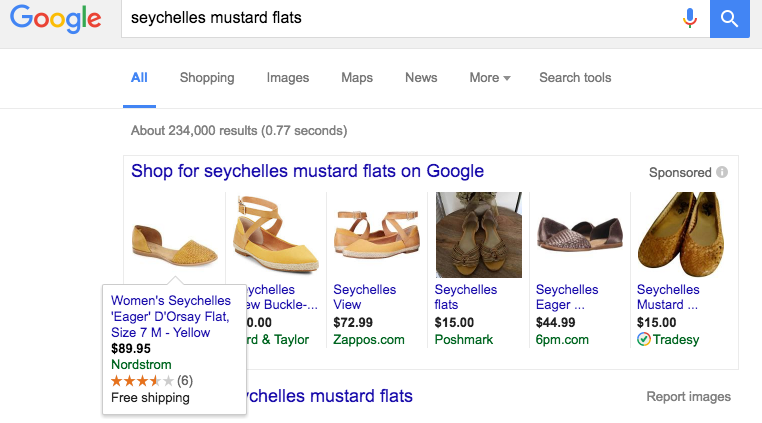Open the Seychelles Eager product link
The width and height of the screenshot is (762, 423).
[x=567, y=297]
